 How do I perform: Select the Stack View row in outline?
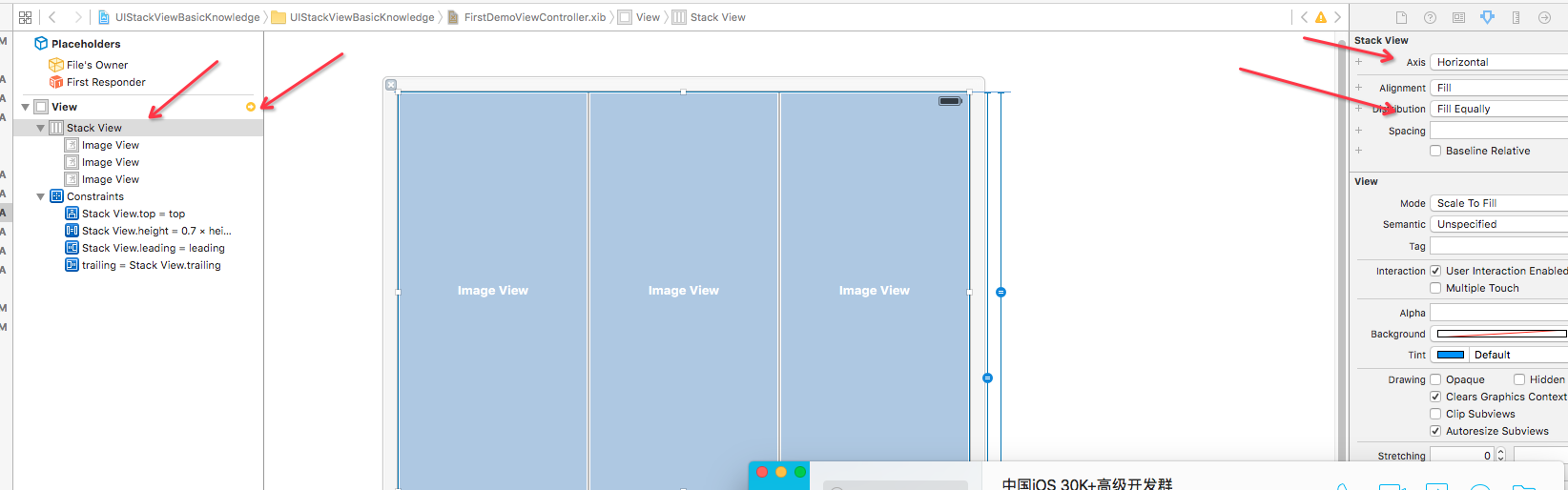point(138,128)
